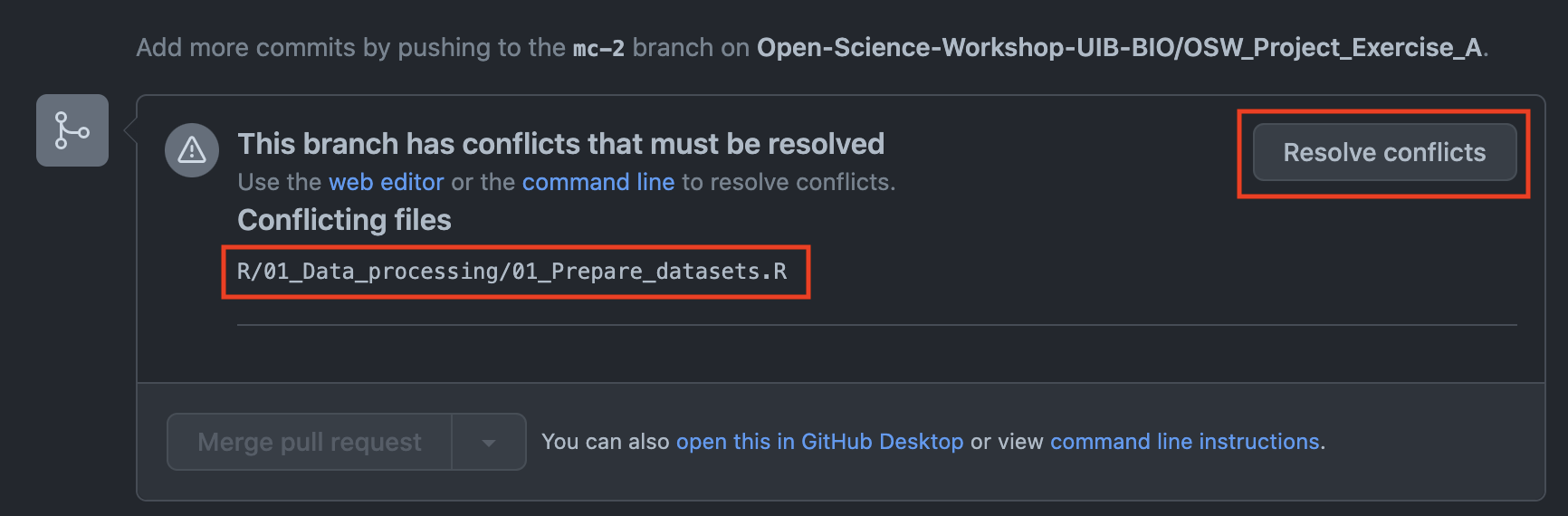Click the 'to resolve conflicts.' text
Viewport: 1568px width, 516px height.
pos(788,182)
